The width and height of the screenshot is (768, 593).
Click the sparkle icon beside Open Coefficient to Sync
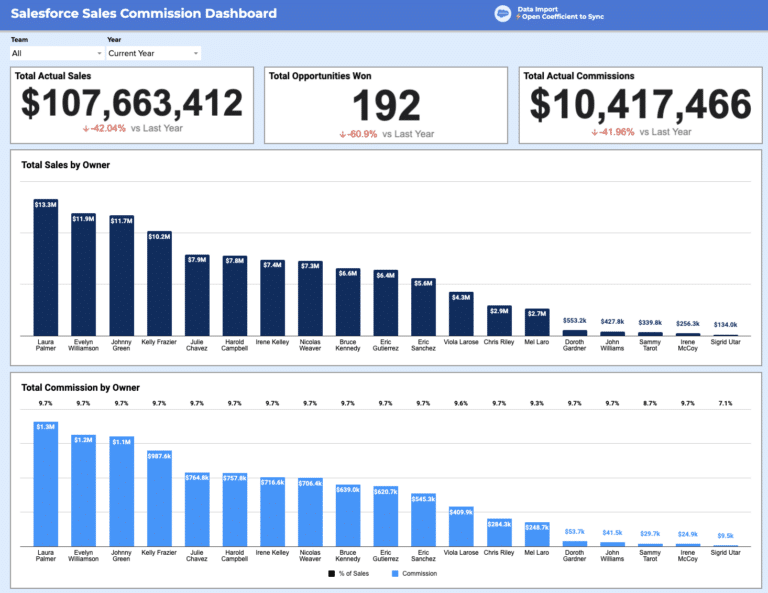517,18
